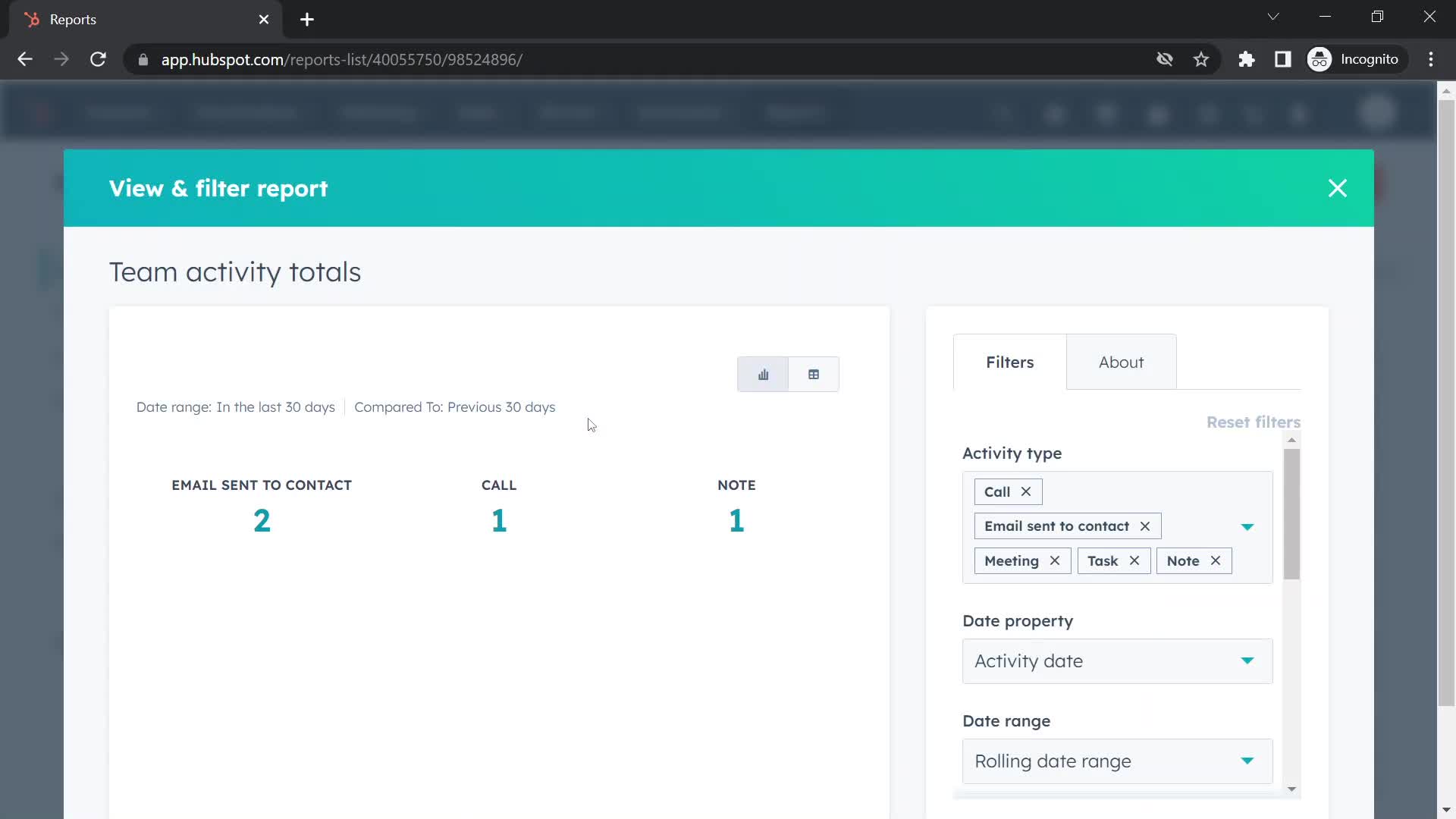Expand the Date property dropdown
The height and width of the screenshot is (819, 1456).
[1117, 660]
